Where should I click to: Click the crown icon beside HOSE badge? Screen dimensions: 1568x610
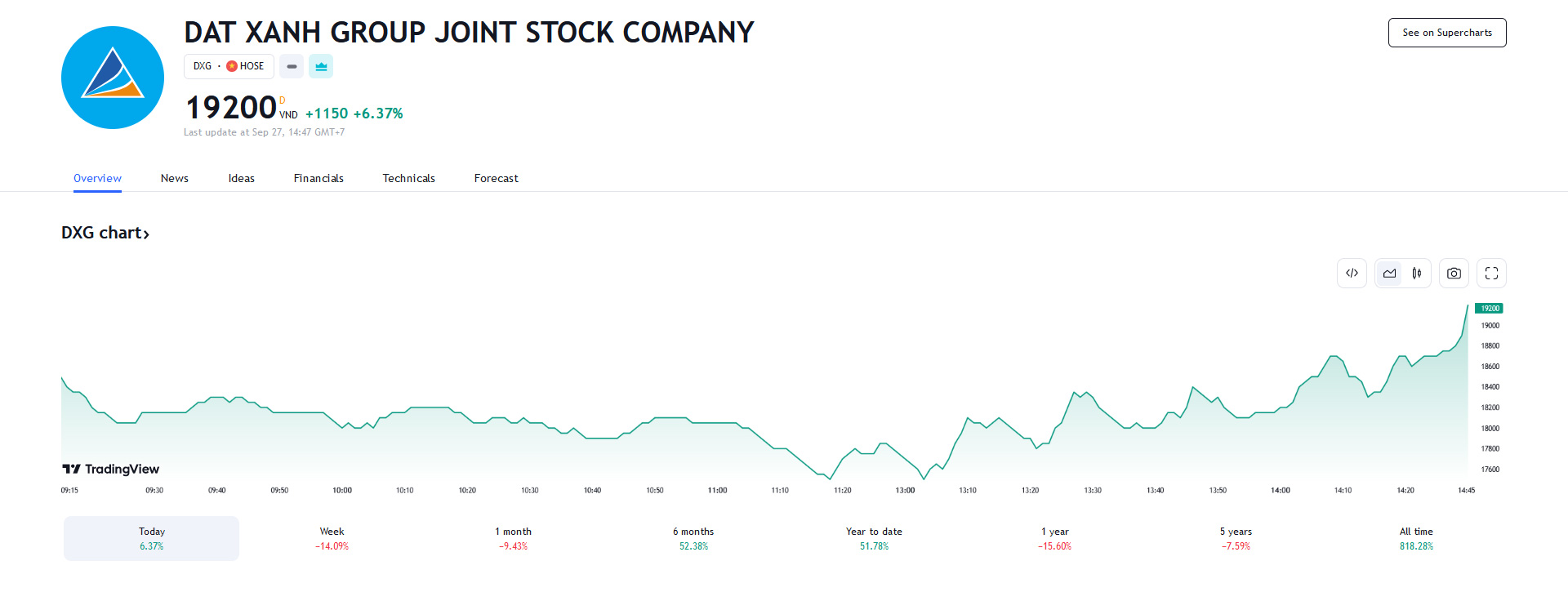(321, 67)
